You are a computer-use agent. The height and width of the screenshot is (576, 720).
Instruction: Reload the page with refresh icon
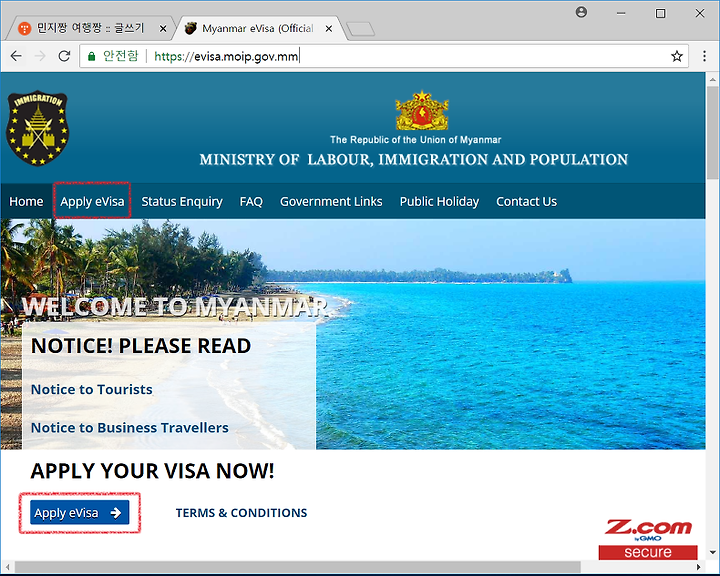click(64, 56)
